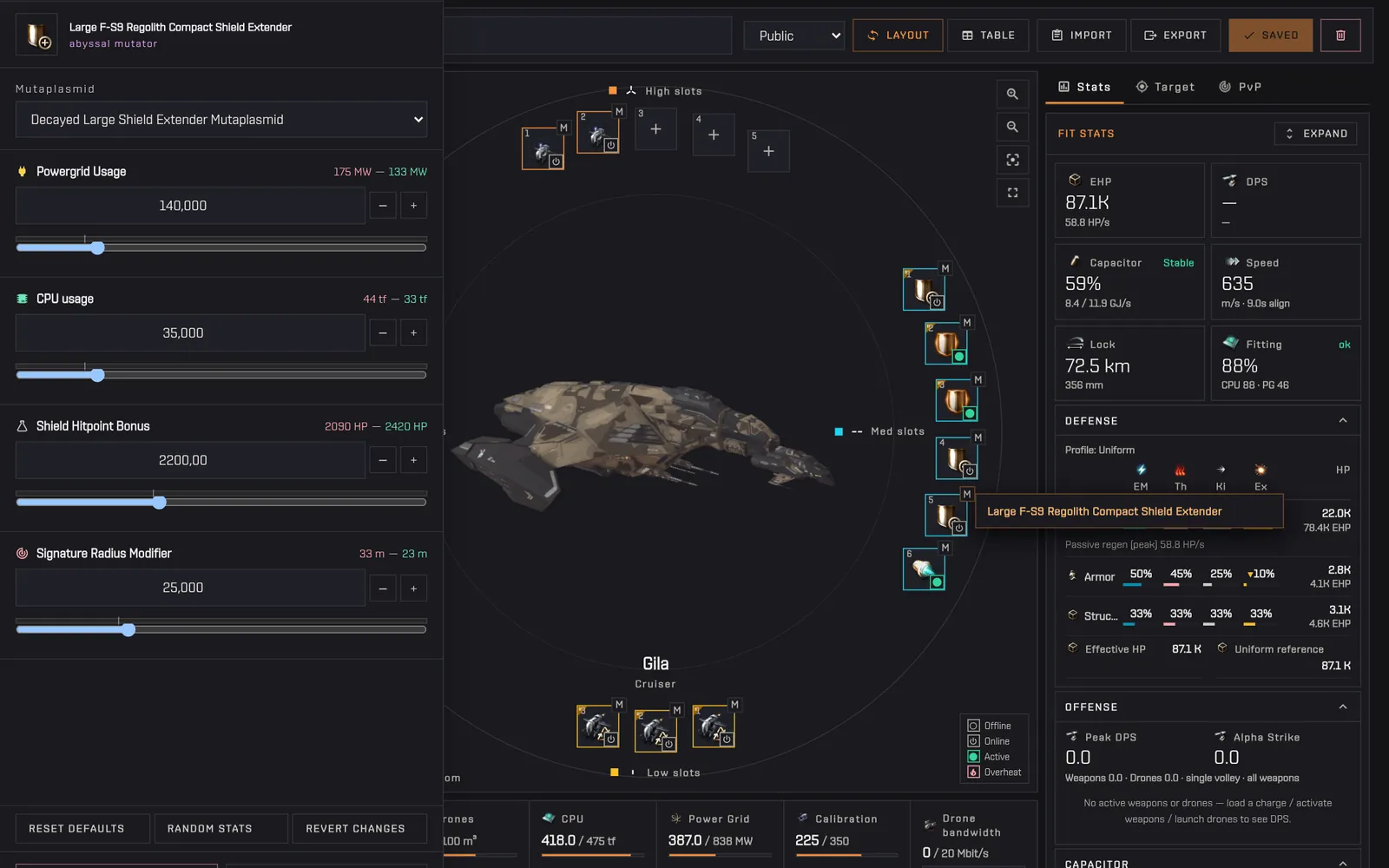Toggle active state of med slot 3 module
Screen dimensions: 1389x868
tap(970, 414)
